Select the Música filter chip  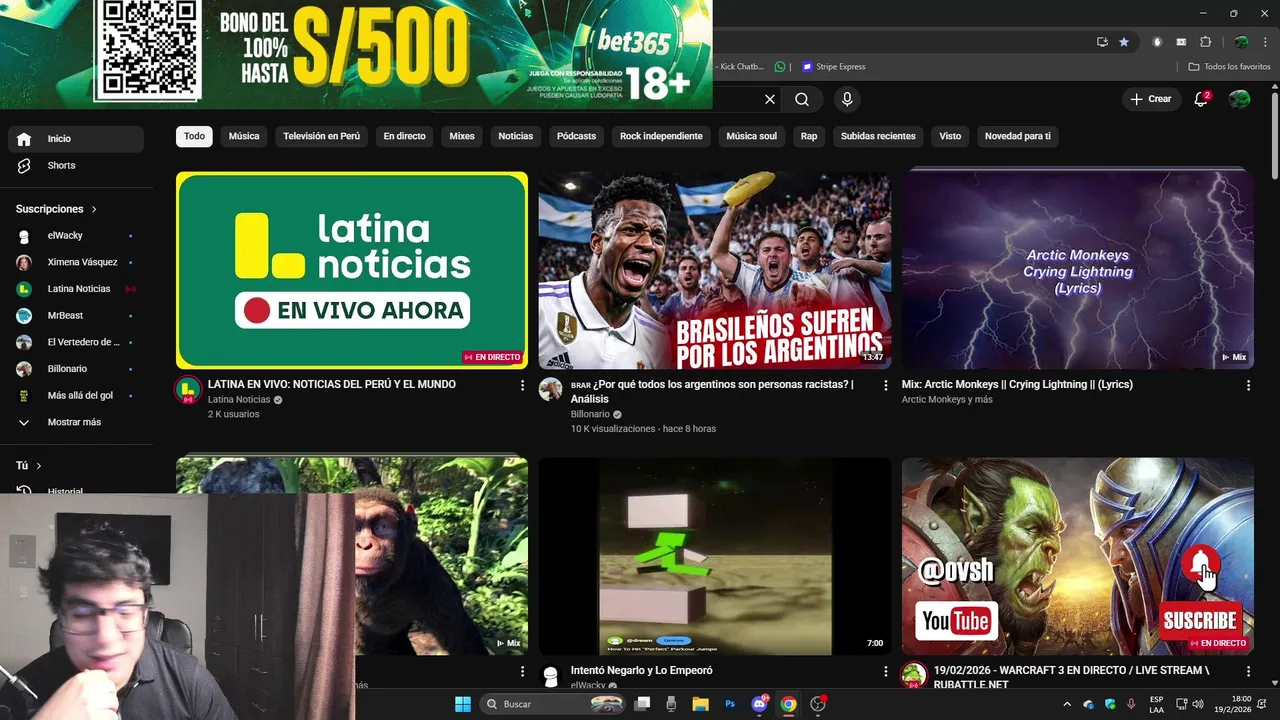click(244, 136)
